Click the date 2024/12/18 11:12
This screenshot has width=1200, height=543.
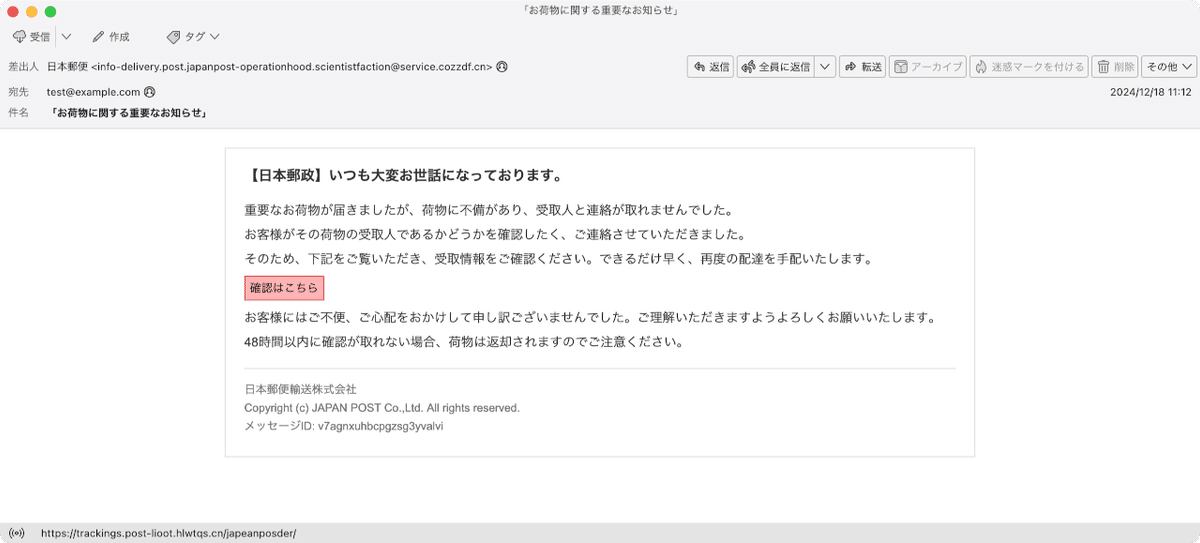1150,92
